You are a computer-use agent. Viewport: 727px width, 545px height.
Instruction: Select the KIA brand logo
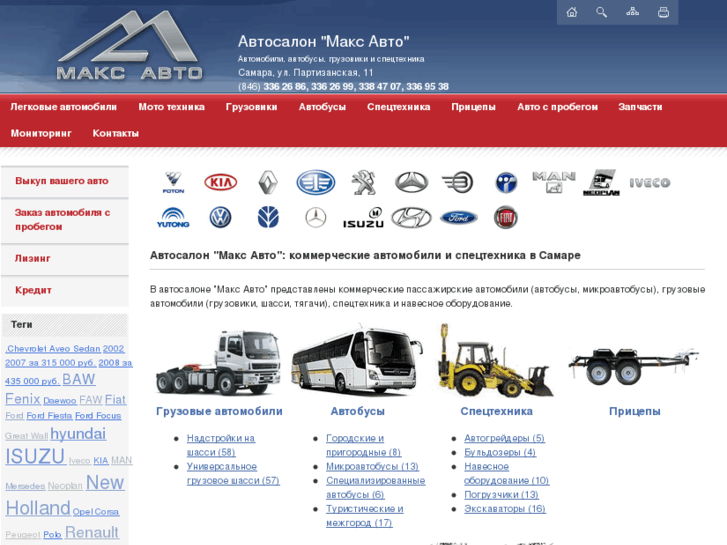pos(221,182)
